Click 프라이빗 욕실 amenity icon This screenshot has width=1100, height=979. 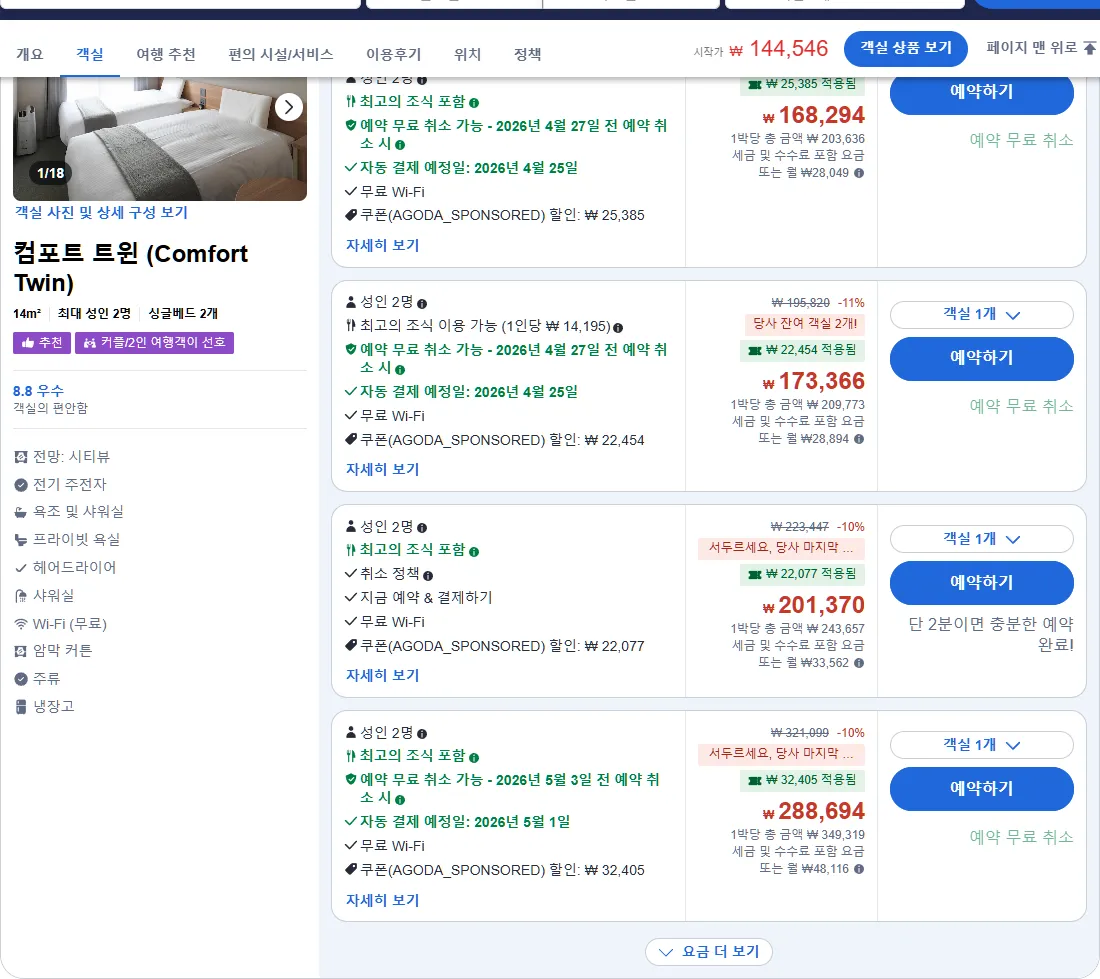[x=21, y=540]
